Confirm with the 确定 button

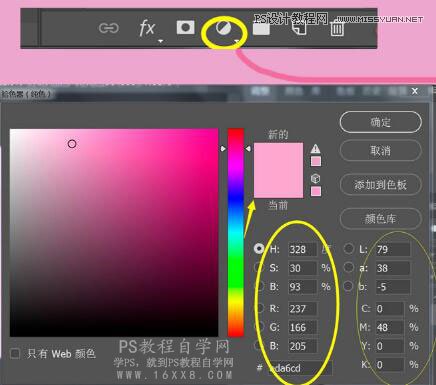click(x=381, y=122)
